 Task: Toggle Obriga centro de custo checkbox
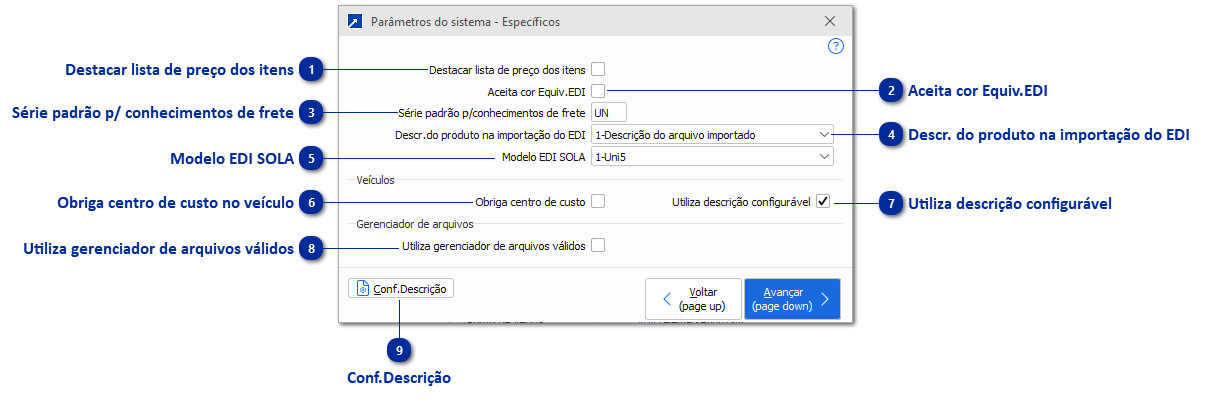[598, 202]
